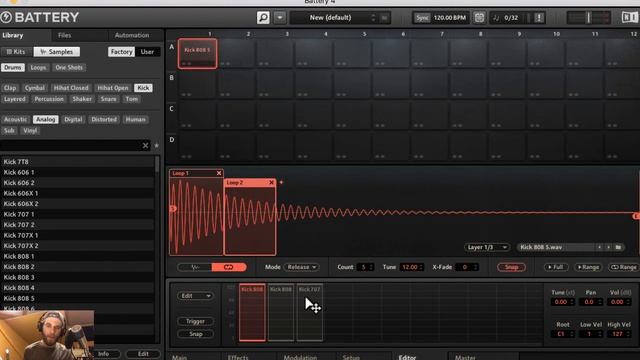Click the loop Range preview button
This screenshot has width=640, height=360.
tap(623, 267)
